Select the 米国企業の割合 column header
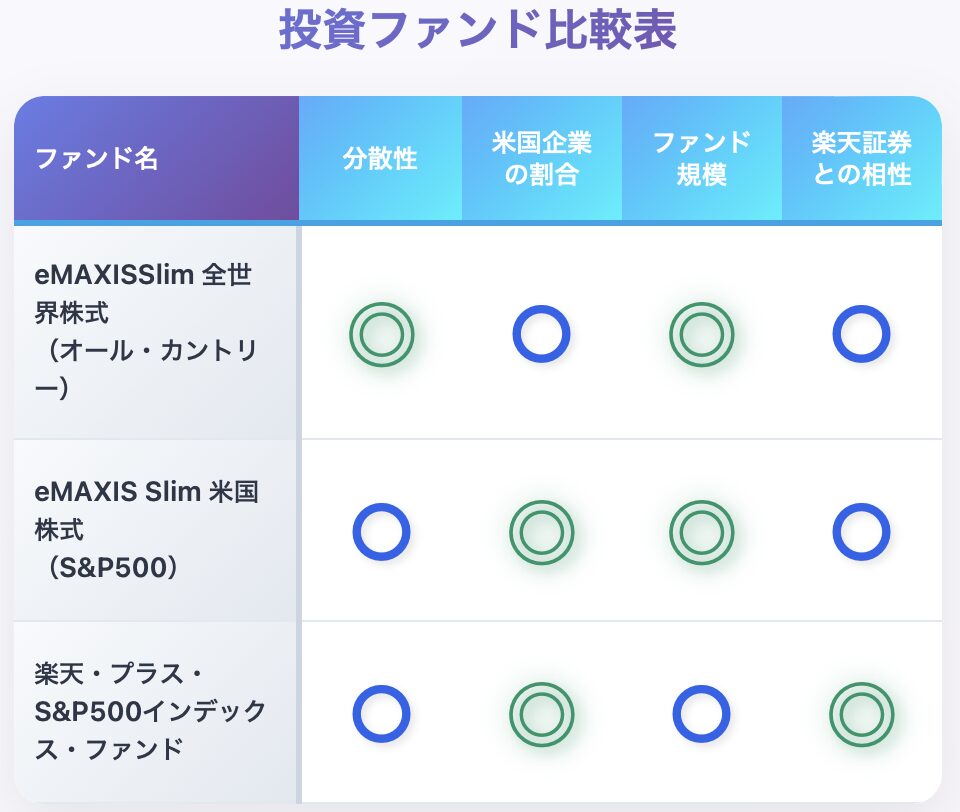The image size is (960, 812). [542, 159]
